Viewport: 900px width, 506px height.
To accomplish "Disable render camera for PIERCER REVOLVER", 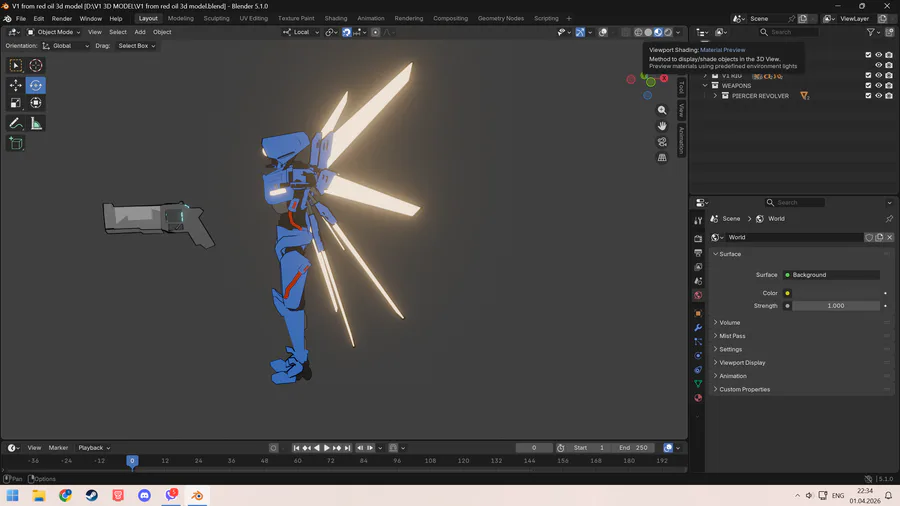I will click(x=889, y=96).
